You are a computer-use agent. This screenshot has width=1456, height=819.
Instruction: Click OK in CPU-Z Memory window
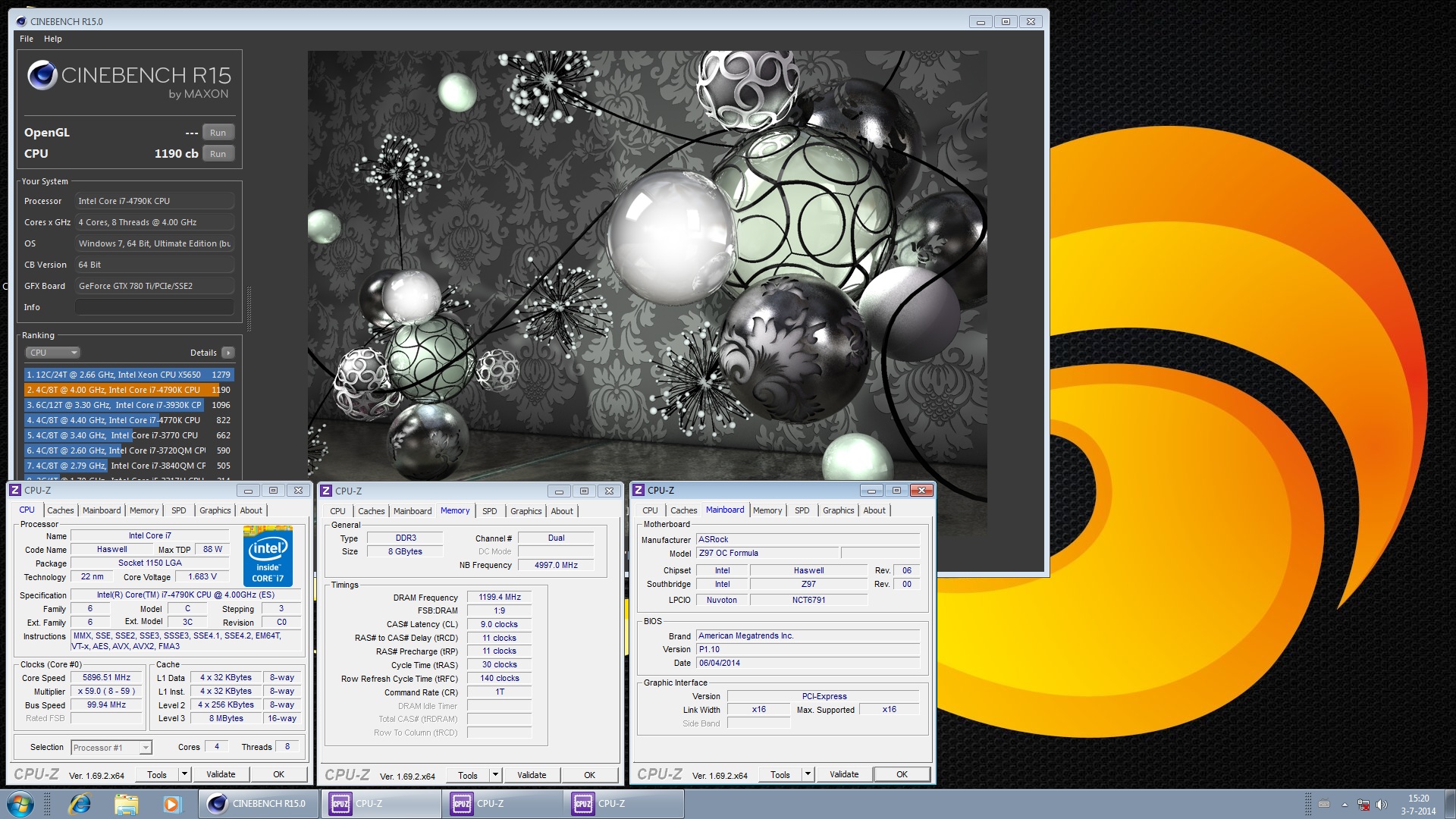click(589, 775)
